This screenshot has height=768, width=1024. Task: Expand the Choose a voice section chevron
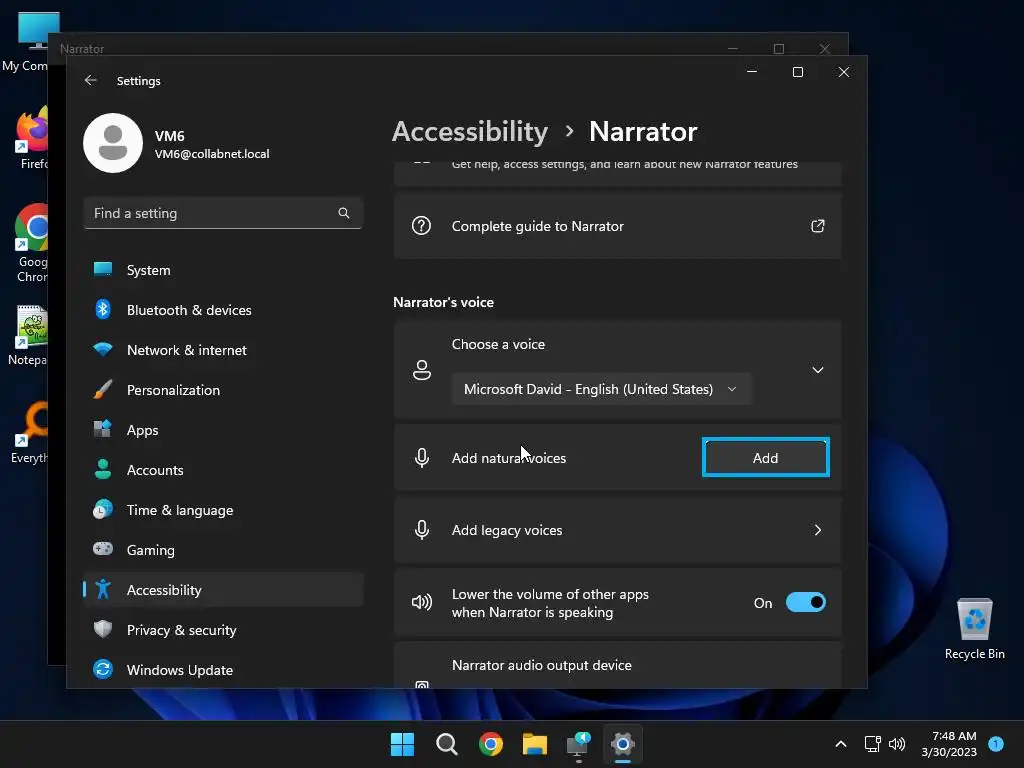coord(818,370)
